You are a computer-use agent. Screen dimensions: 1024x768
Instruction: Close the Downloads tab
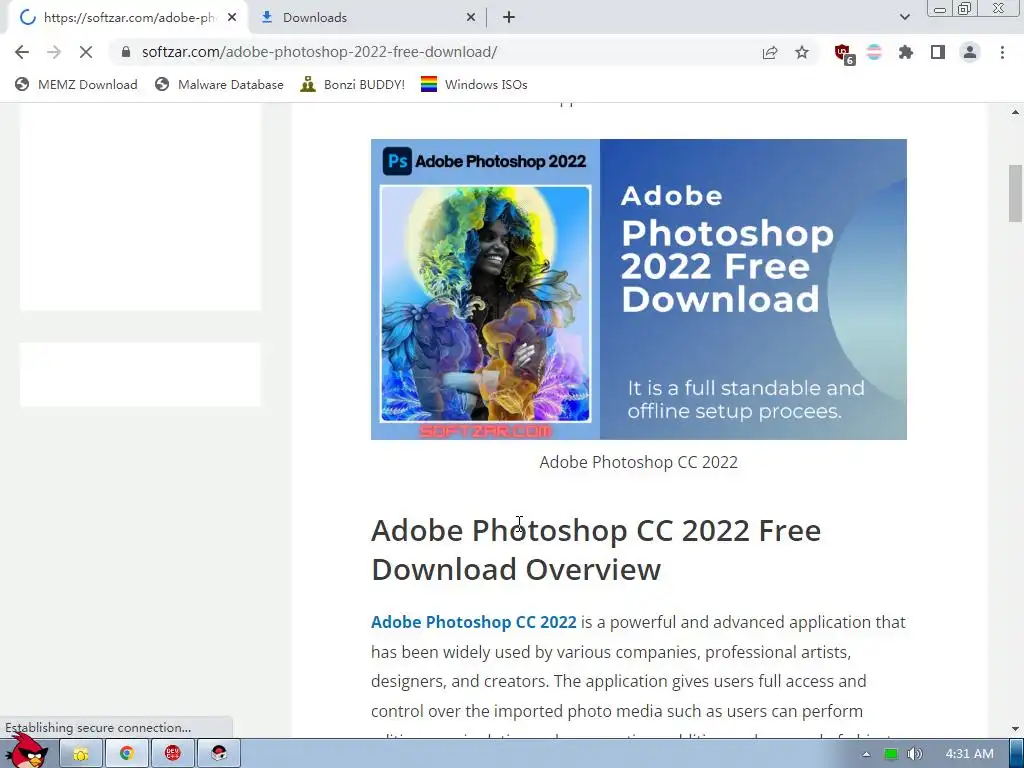[x=471, y=18]
